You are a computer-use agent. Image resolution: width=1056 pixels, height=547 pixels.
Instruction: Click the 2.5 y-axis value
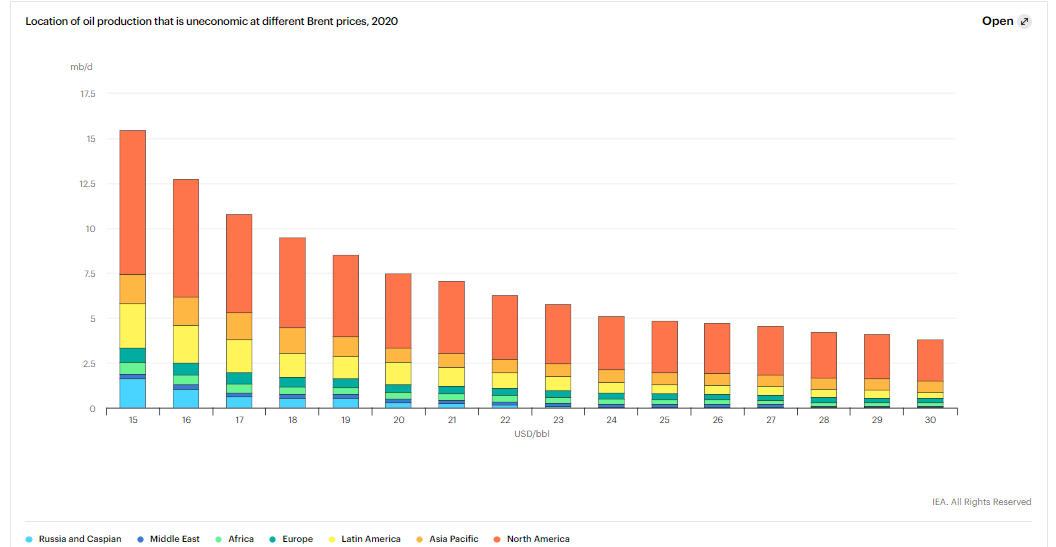pos(91,364)
